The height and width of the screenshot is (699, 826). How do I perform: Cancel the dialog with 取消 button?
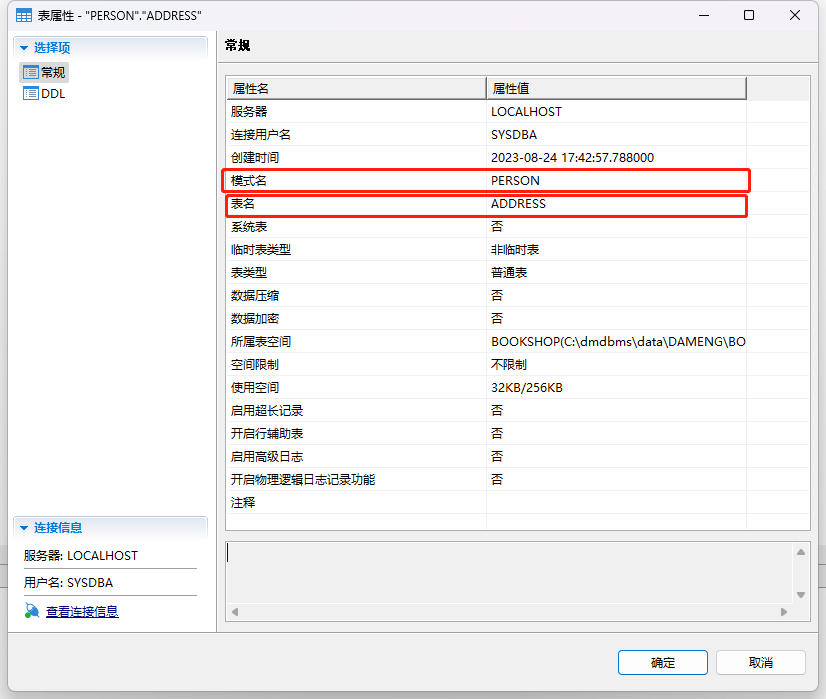761,662
